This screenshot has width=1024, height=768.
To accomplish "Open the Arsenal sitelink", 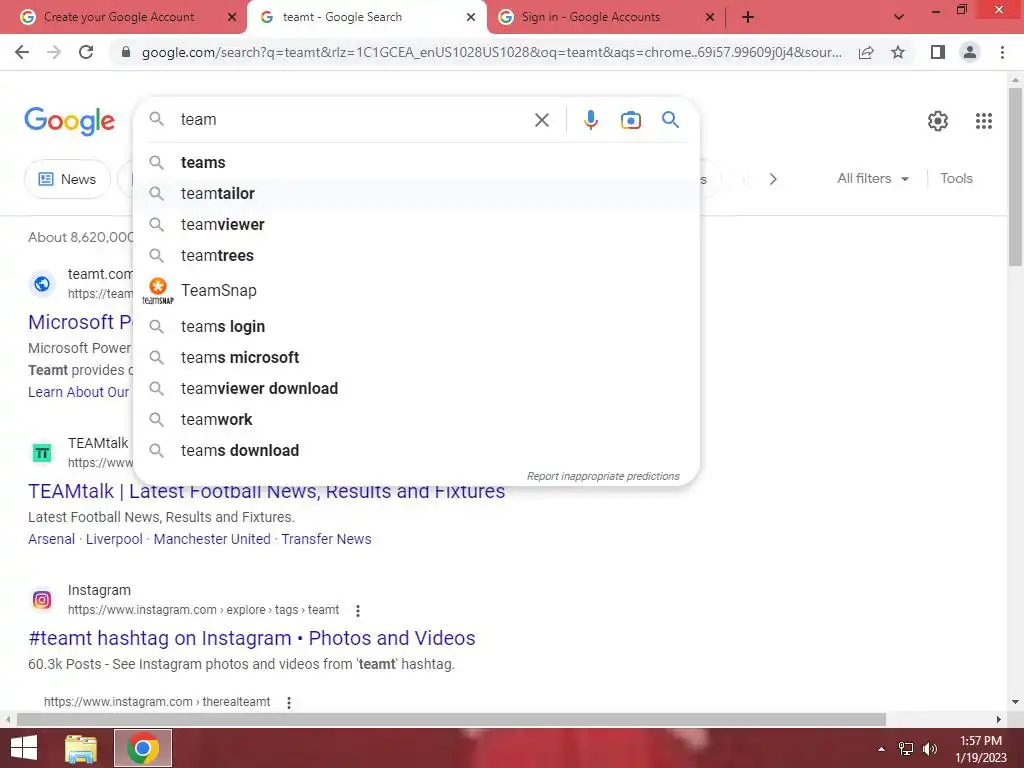I will click(x=52, y=539).
